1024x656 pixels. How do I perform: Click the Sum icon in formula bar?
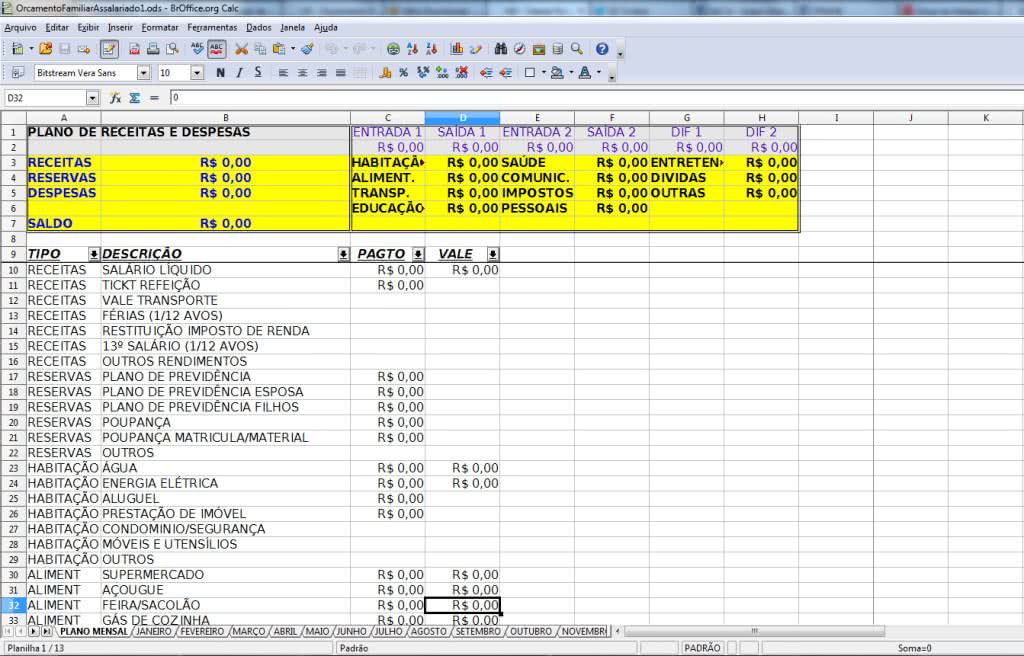[x=135, y=98]
